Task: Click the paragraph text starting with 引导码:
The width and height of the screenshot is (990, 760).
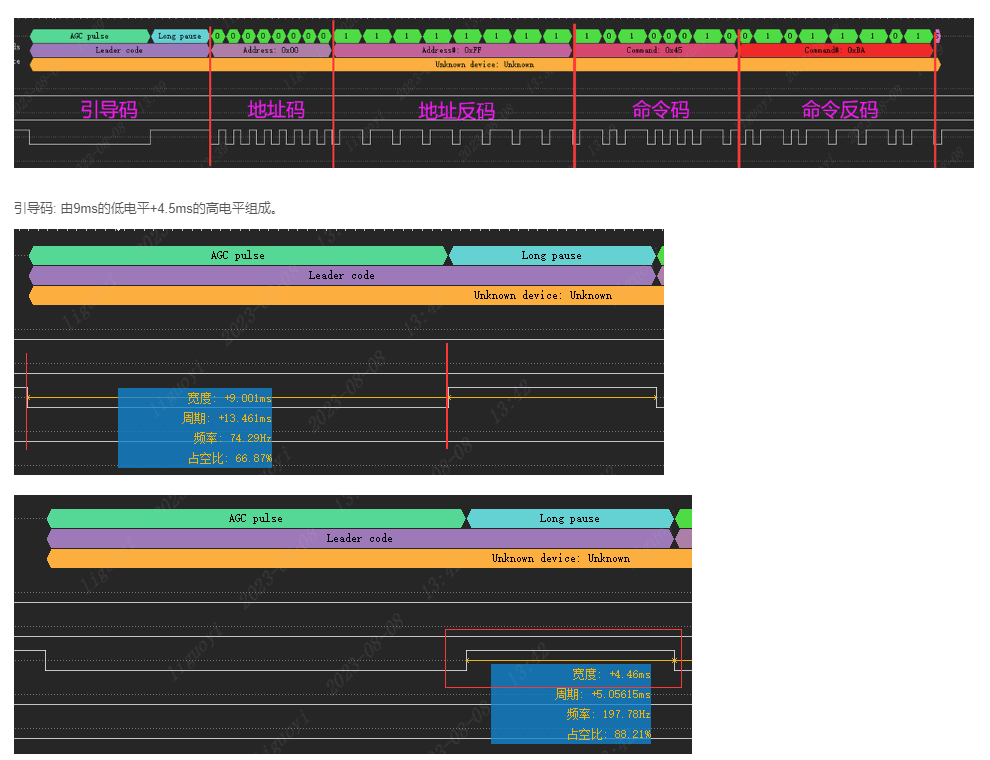Action: tap(146, 208)
